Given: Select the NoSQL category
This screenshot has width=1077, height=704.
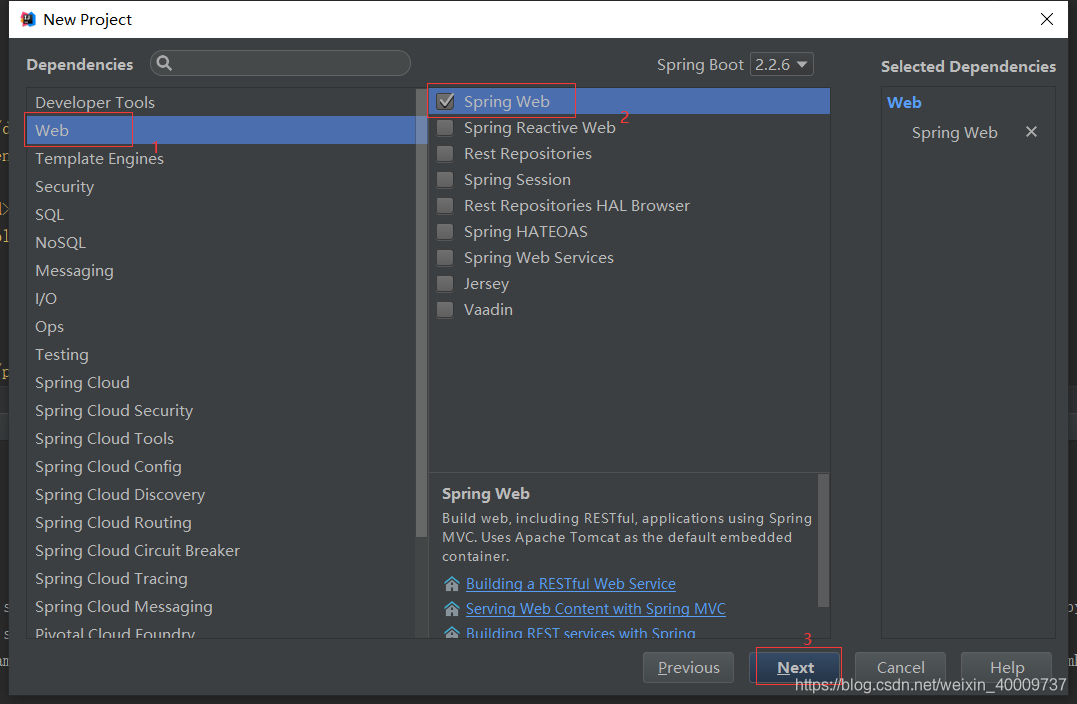Looking at the screenshot, I should [221, 242].
